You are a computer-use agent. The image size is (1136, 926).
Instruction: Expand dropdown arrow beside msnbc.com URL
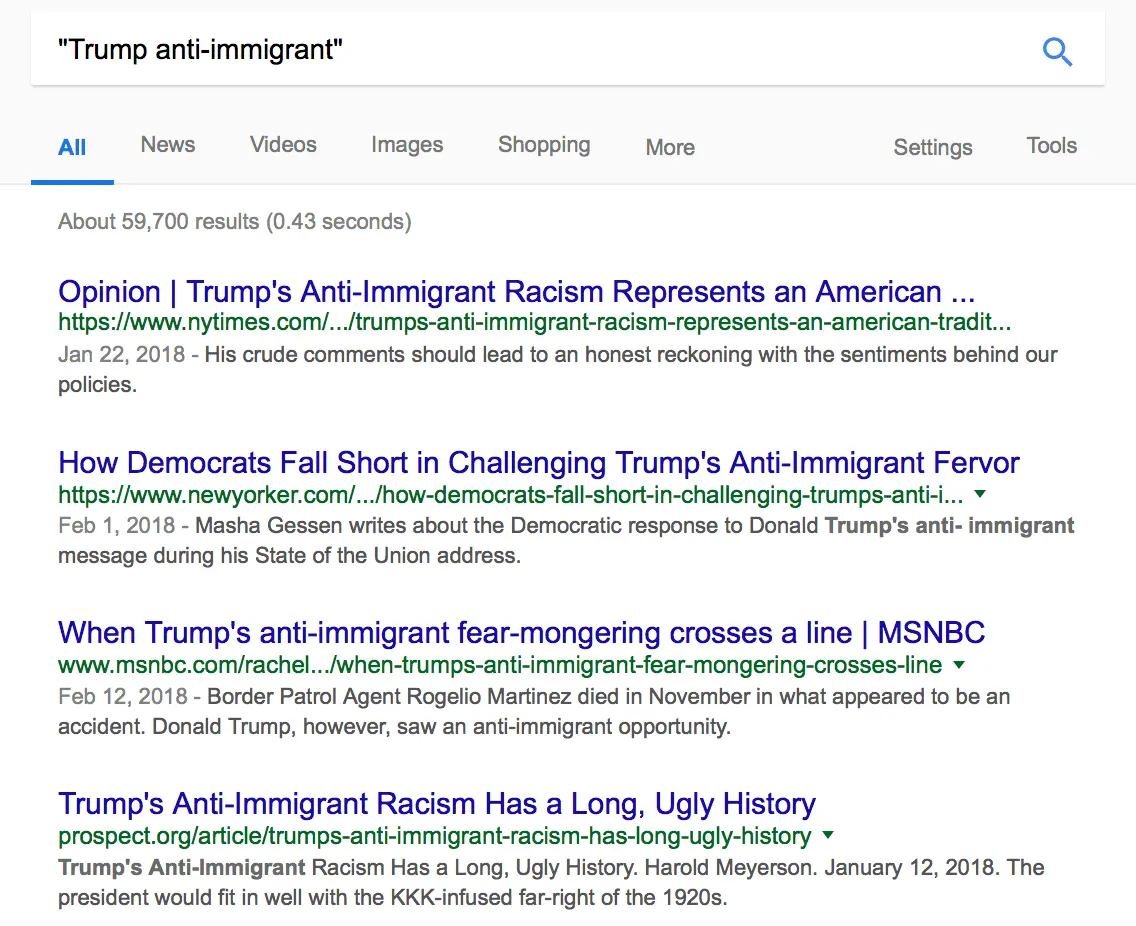(x=959, y=664)
